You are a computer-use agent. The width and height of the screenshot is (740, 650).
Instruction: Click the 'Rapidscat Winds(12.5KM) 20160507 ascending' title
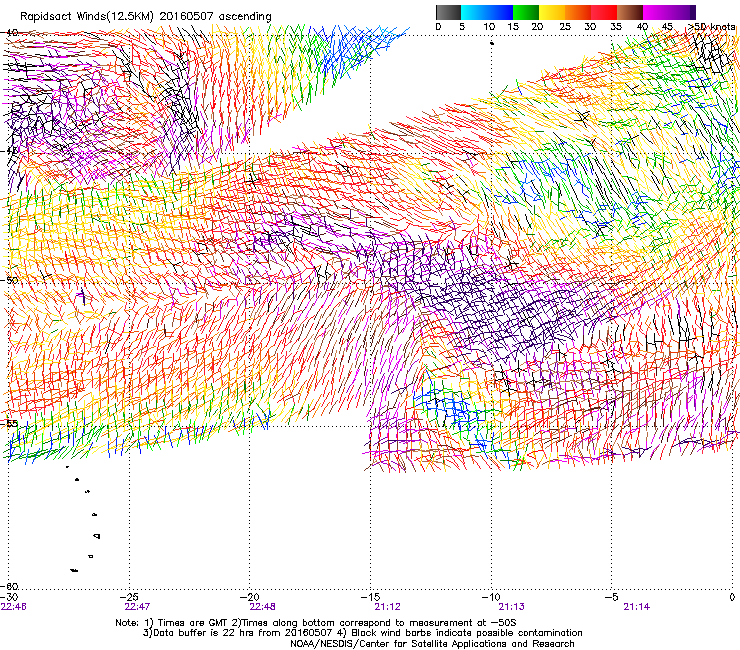[146, 17]
